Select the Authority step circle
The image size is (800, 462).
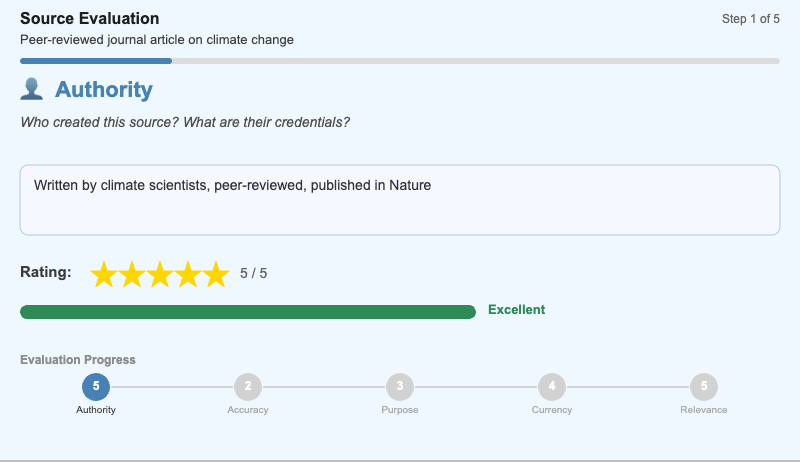pyautogui.click(x=96, y=386)
